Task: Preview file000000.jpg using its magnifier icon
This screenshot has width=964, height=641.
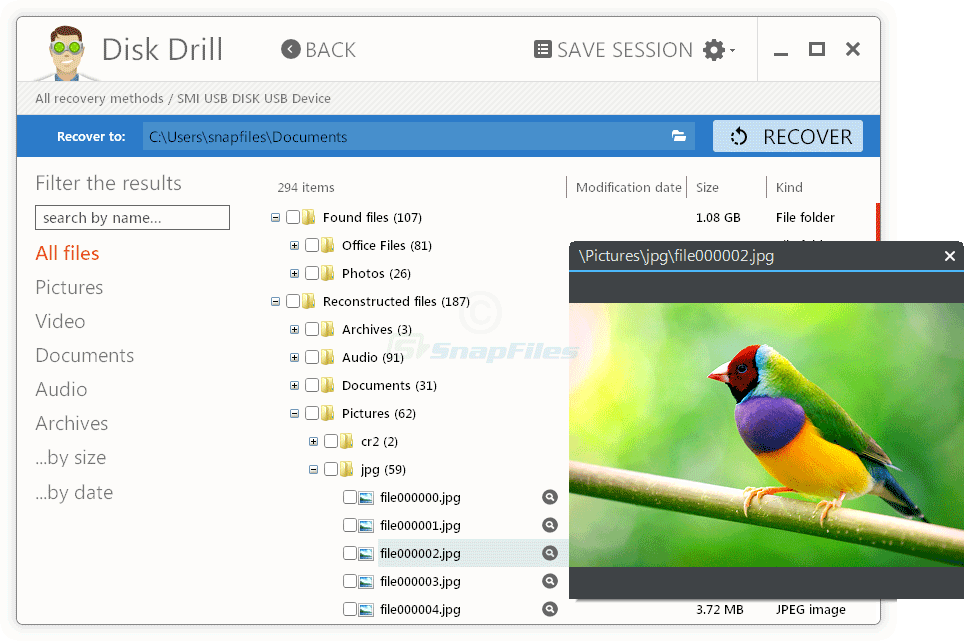Action: [549, 497]
